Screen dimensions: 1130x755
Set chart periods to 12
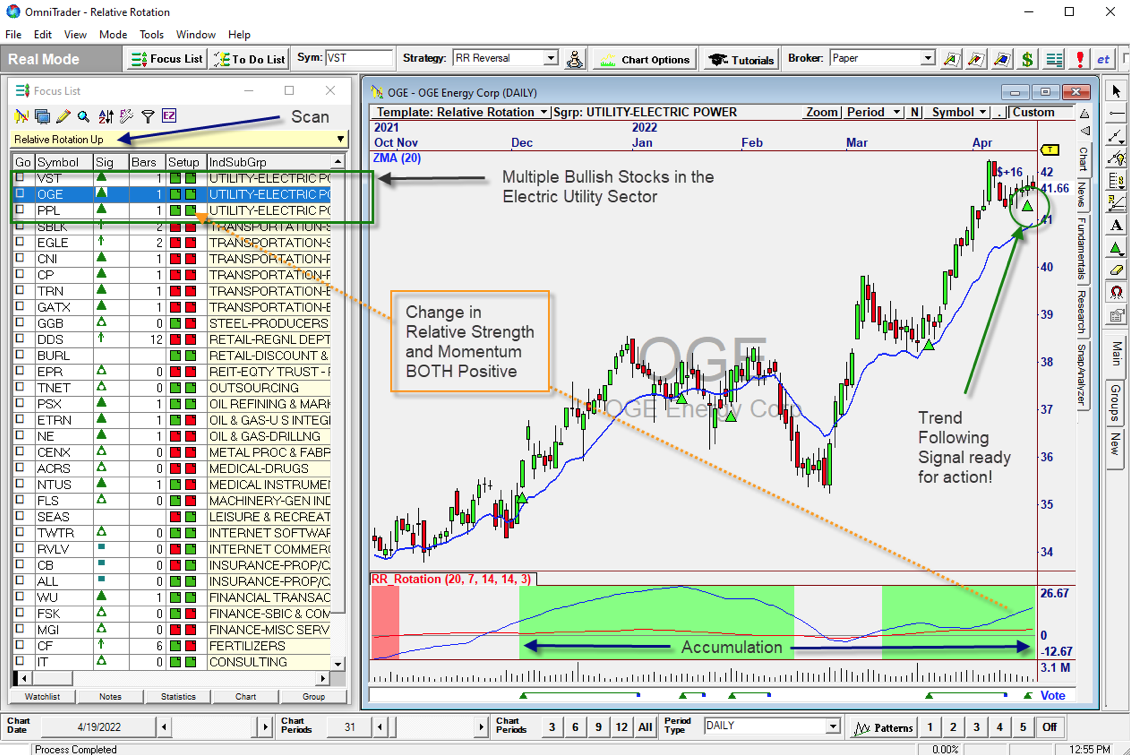click(621, 727)
